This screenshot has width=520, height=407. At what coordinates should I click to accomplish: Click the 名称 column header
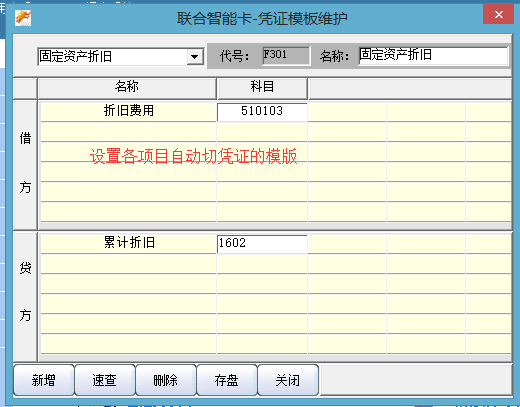[127, 88]
